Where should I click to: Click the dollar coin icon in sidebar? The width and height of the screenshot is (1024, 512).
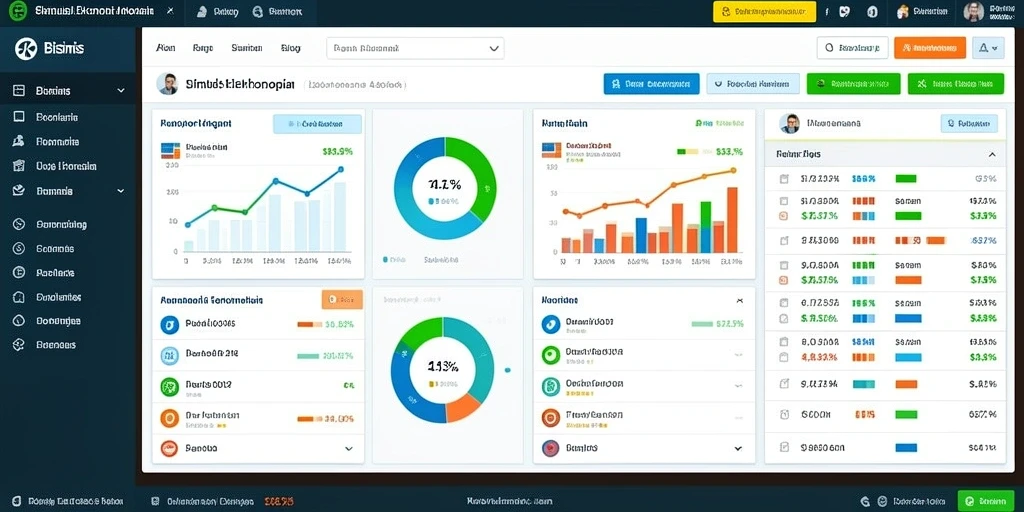point(19,248)
